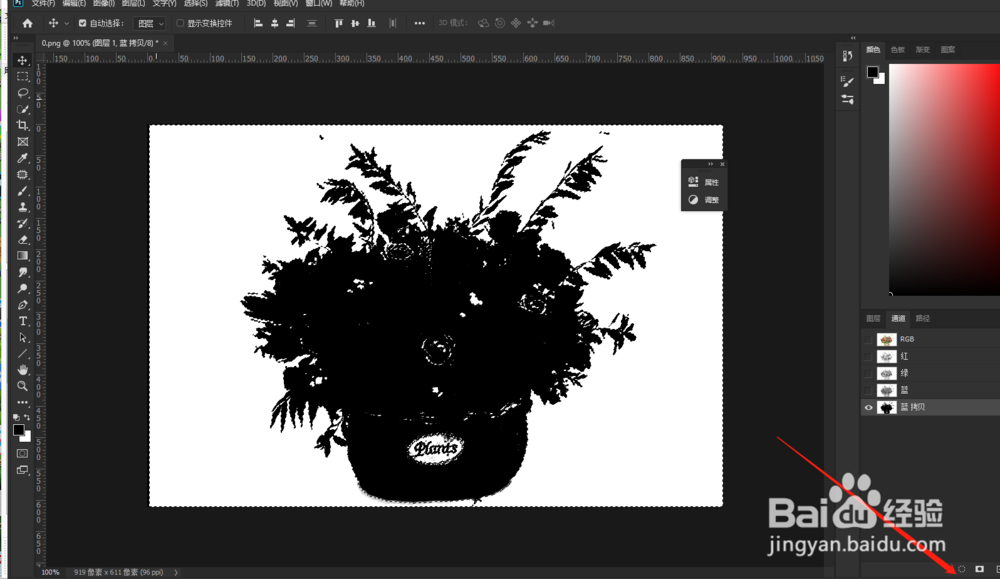
Task: Align horizontal centers in options bar
Action: click(274, 24)
